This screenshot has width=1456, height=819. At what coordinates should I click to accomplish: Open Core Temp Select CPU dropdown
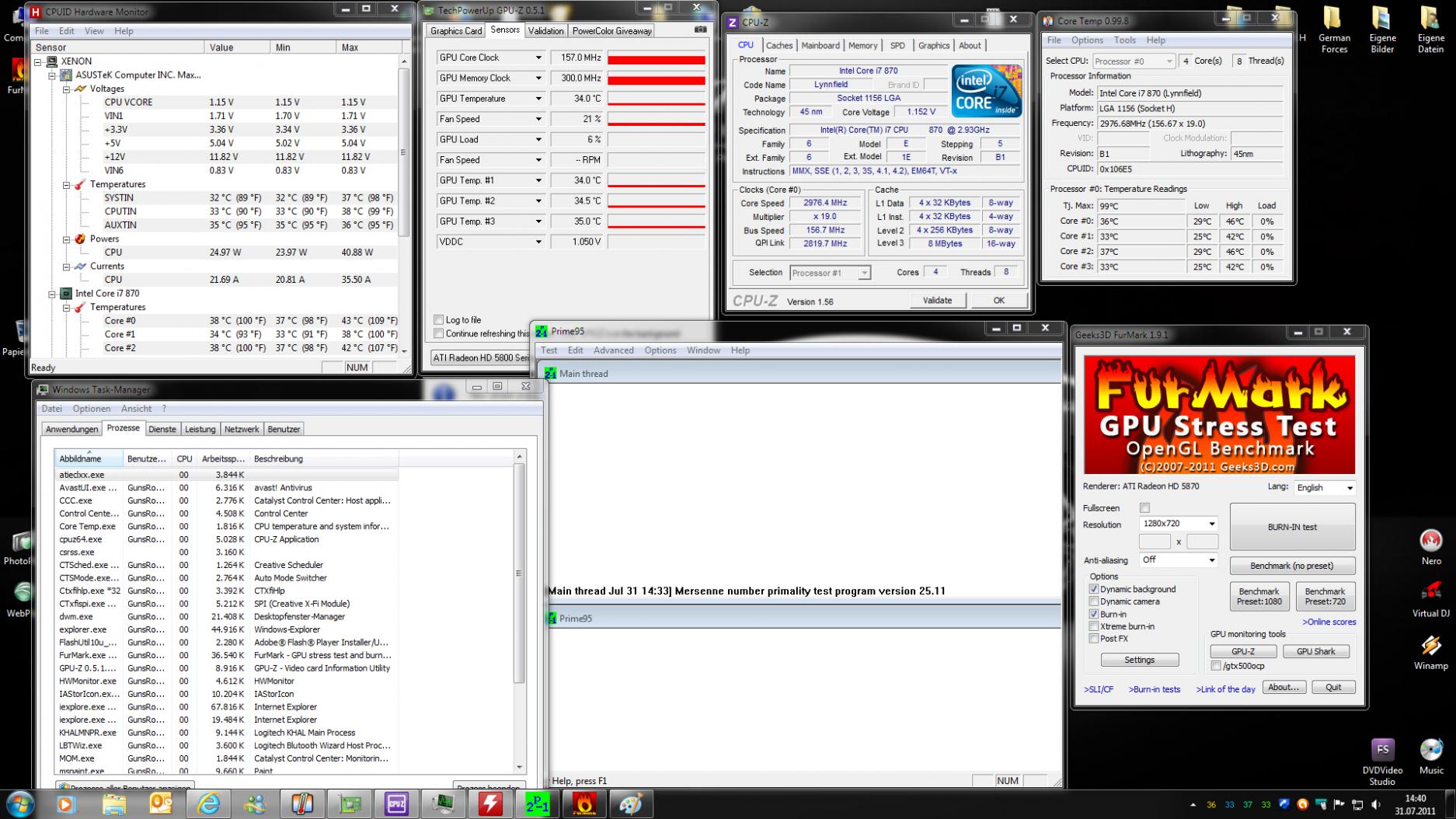tap(1134, 61)
